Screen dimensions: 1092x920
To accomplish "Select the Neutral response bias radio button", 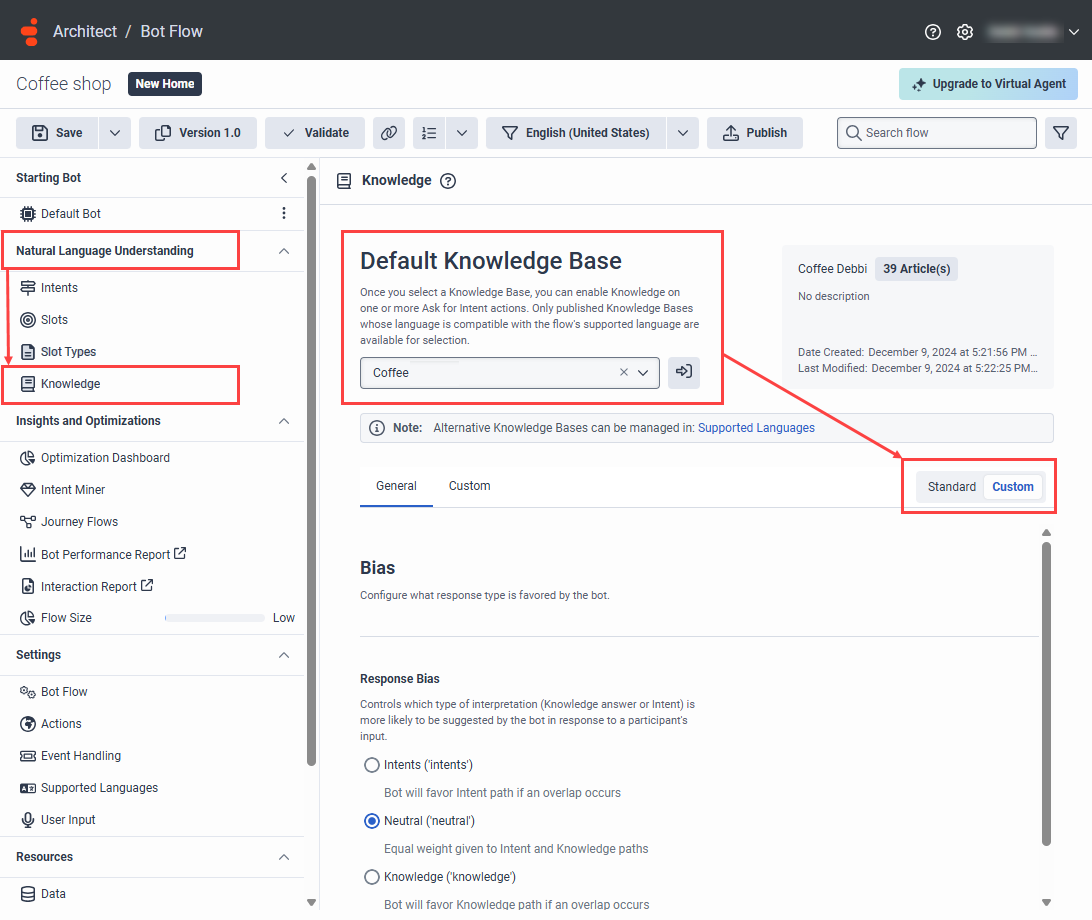I will tap(372, 821).
